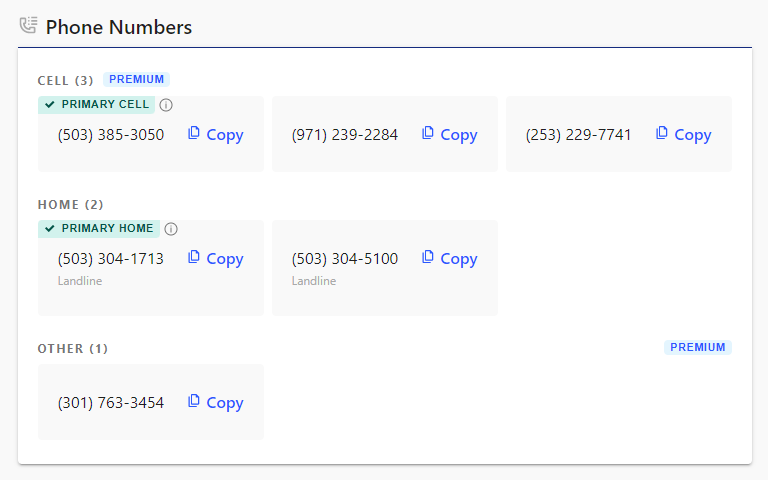768x480 pixels.
Task: Select the Primary Home badge
Action: [99, 228]
